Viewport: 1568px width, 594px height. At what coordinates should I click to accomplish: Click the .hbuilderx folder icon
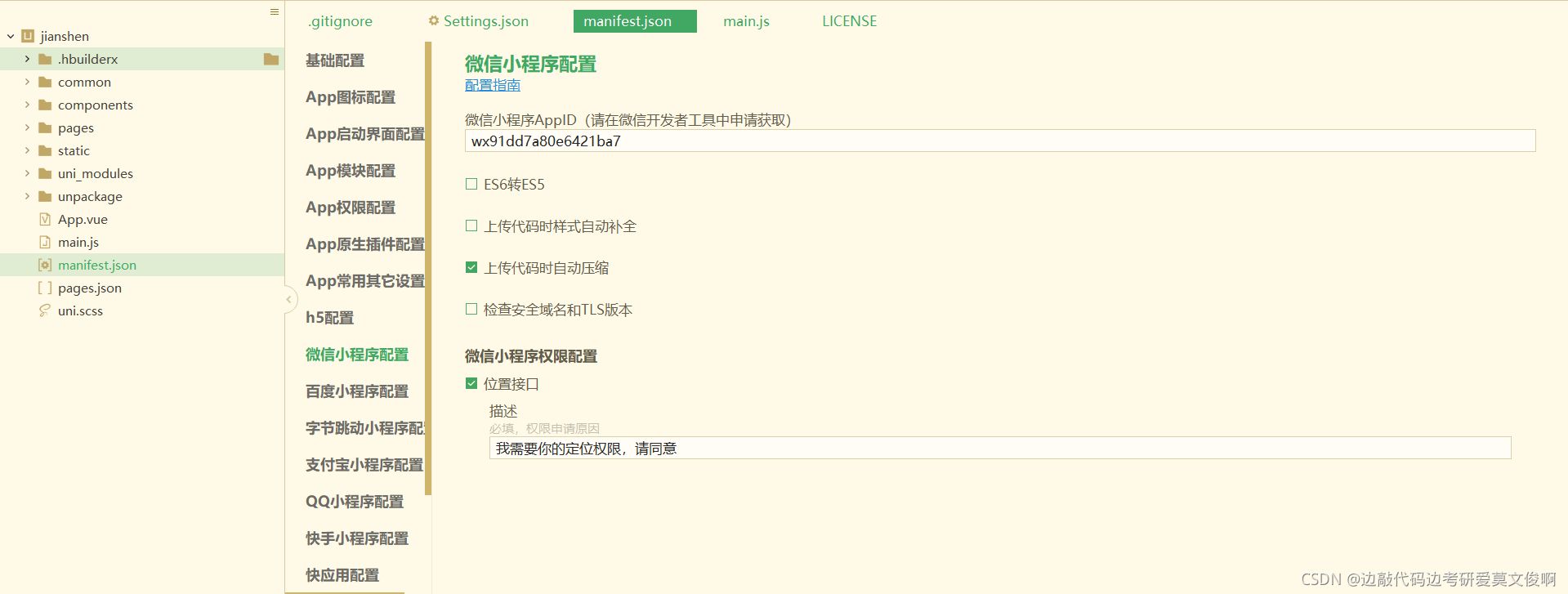coord(45,59)
